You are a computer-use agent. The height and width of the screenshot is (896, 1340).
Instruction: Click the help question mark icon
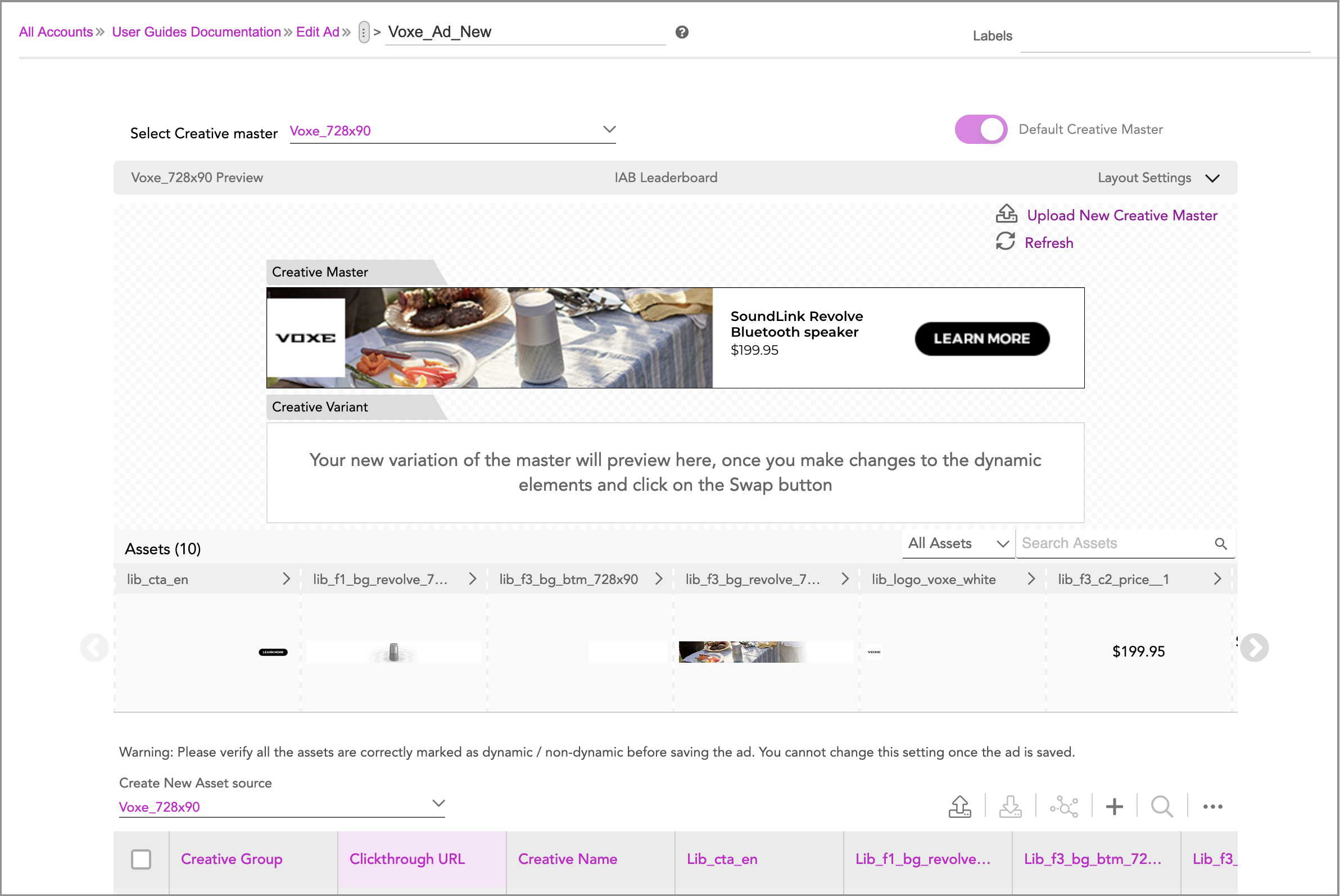(x=682, y=32)
